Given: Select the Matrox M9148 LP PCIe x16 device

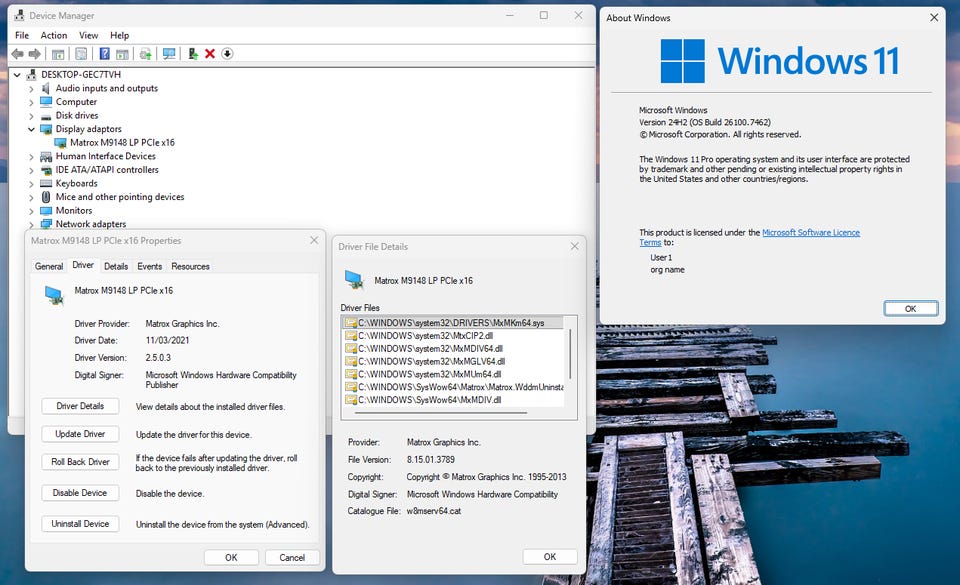Looking at the screenshot, I should pos(121,143).
